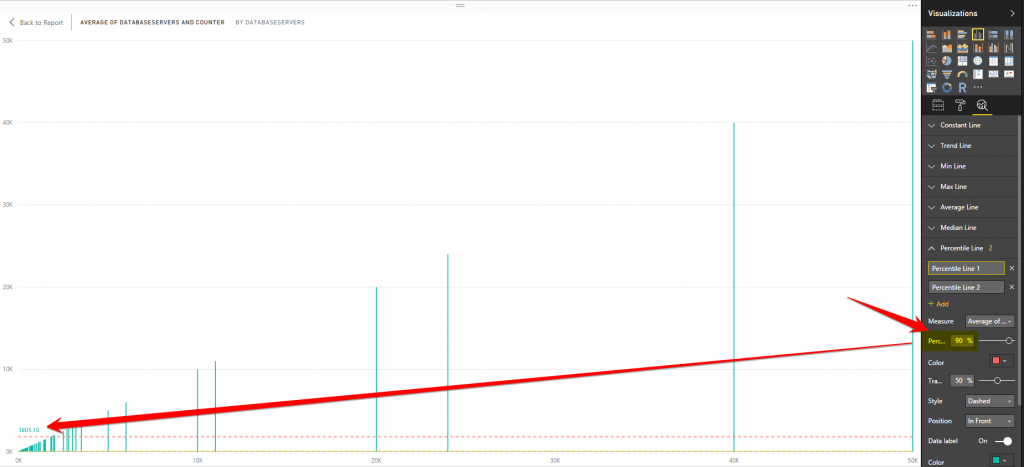Select the Scatter chart visualization
This screenshot has width=1024, height=467.
[931, 61]
